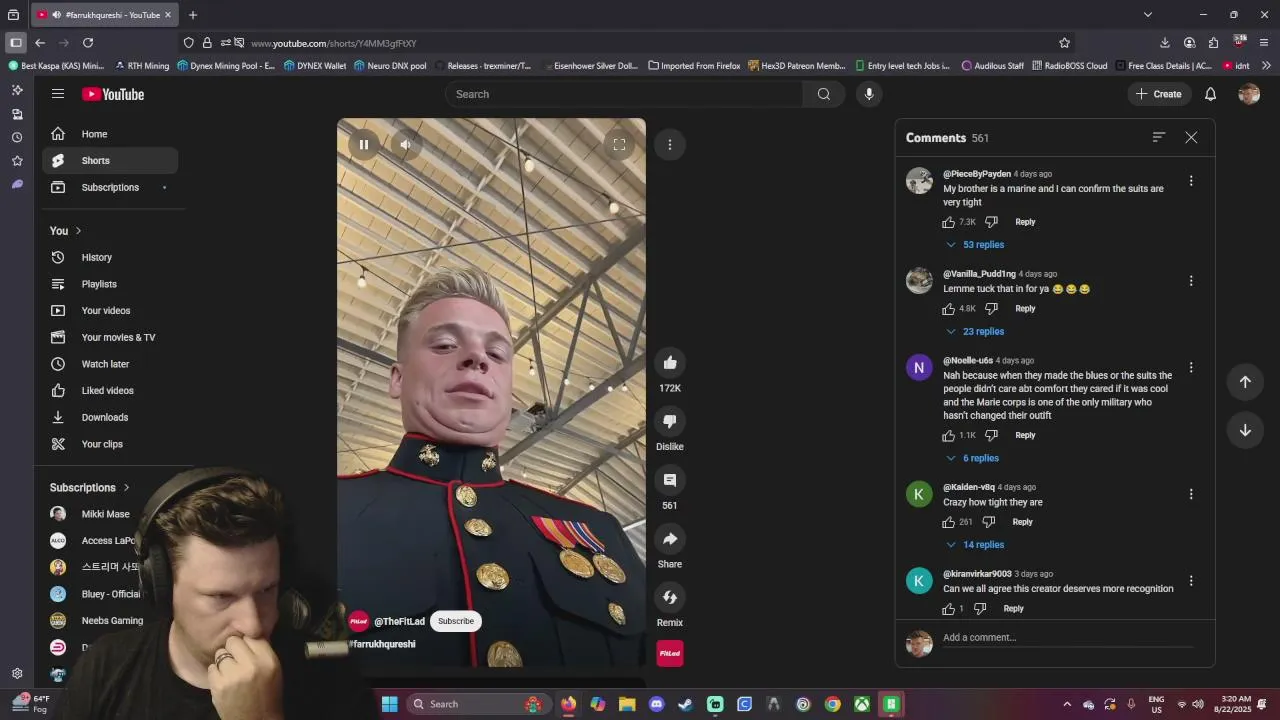Open Your videos in the sidebar
The height and width of the screenshot is (720, 1280).
tap(110, 311)
